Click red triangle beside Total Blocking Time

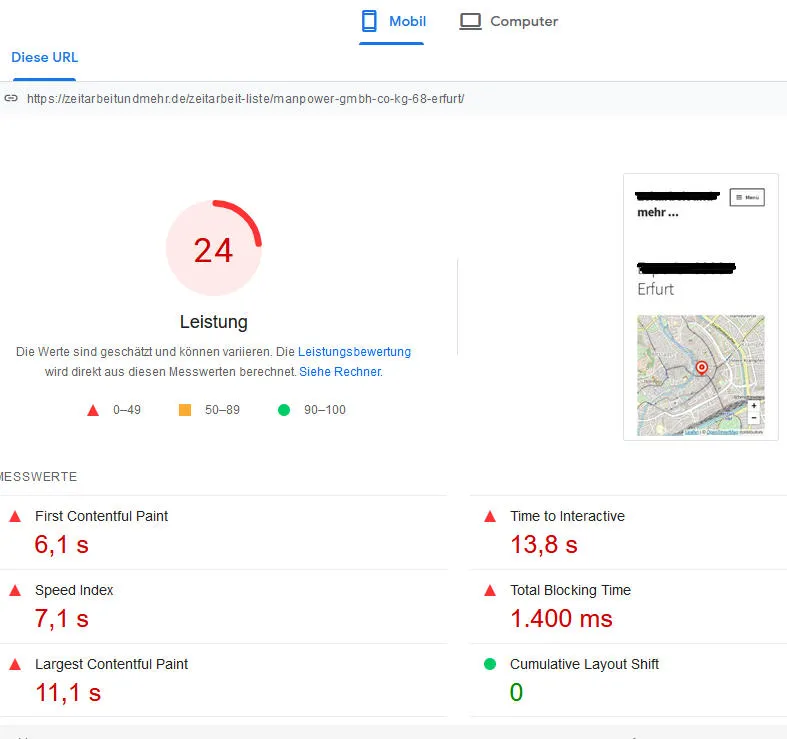point(490,590)
